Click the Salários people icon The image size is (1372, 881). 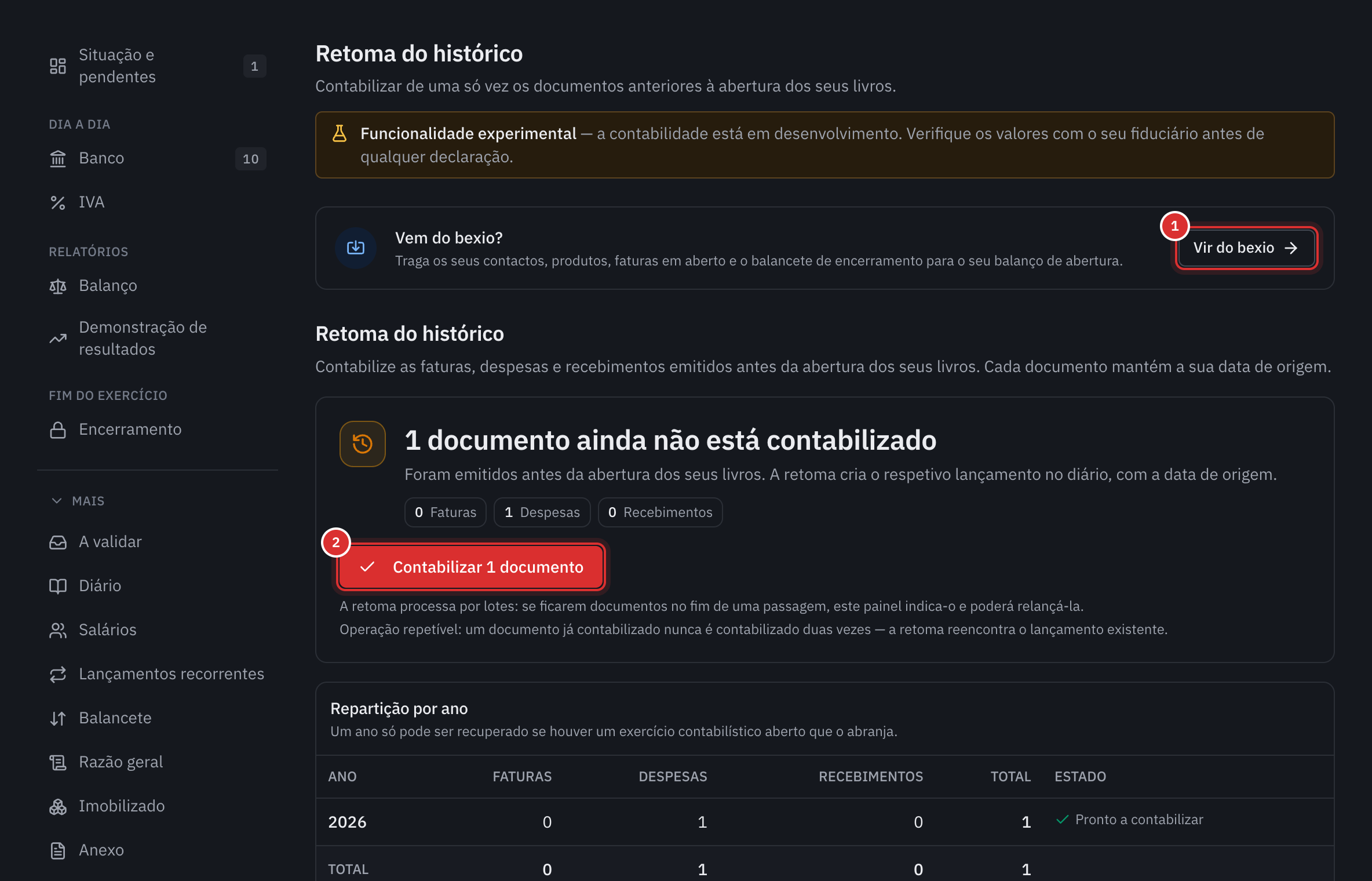click(58, 630)
